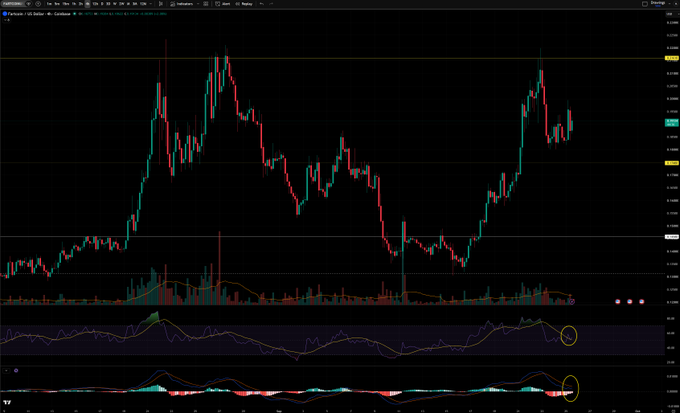Open the third economic event flag icon
Image resolution: width=680 pixels, height=413 pixels.
click(x=641, y=301)
